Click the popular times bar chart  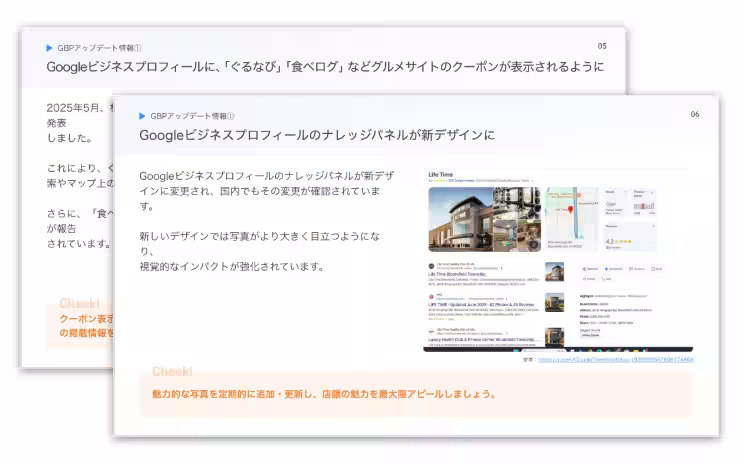(643, 206)
